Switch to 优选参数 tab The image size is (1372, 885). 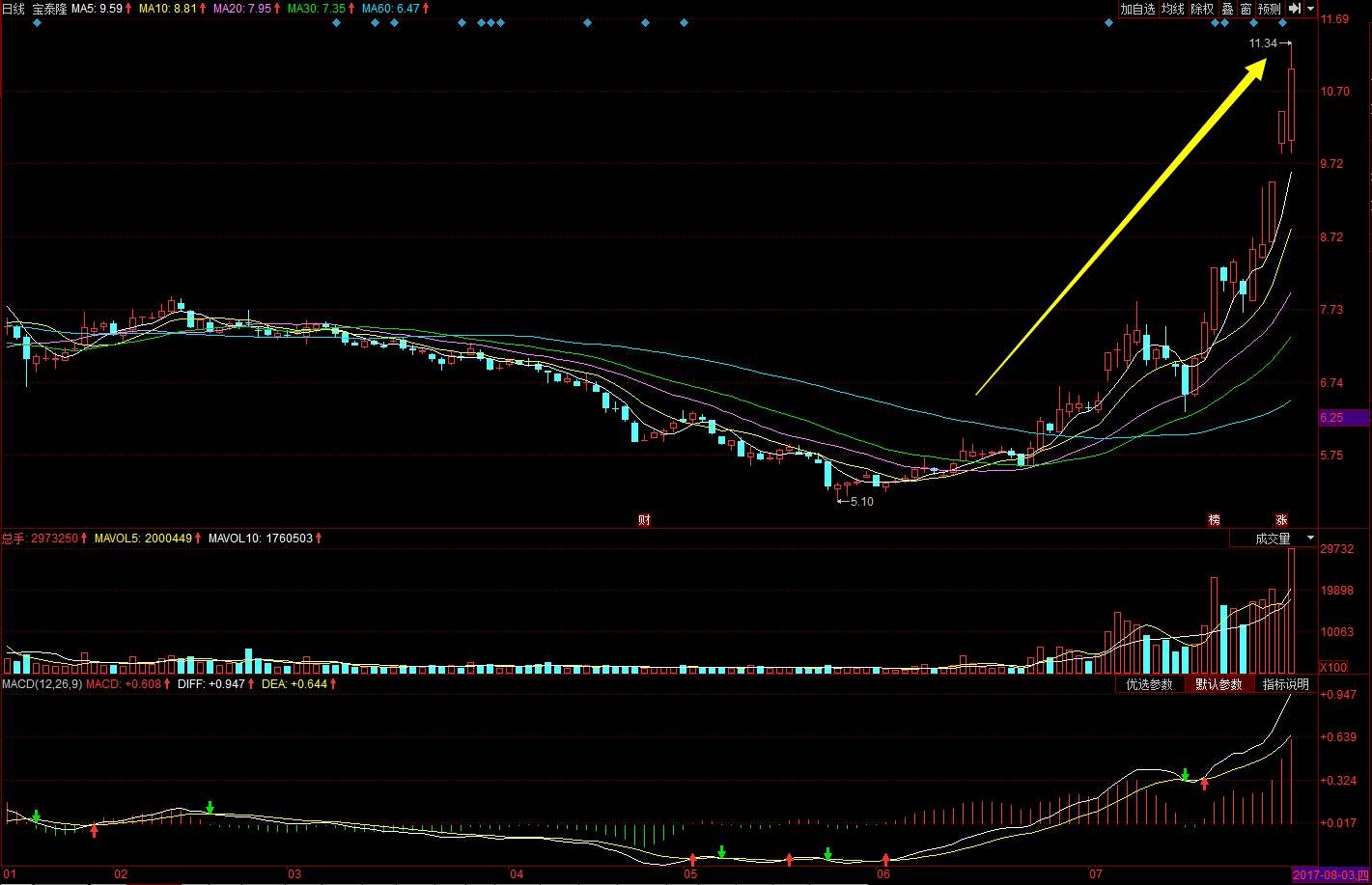[x=1149, y=684]
